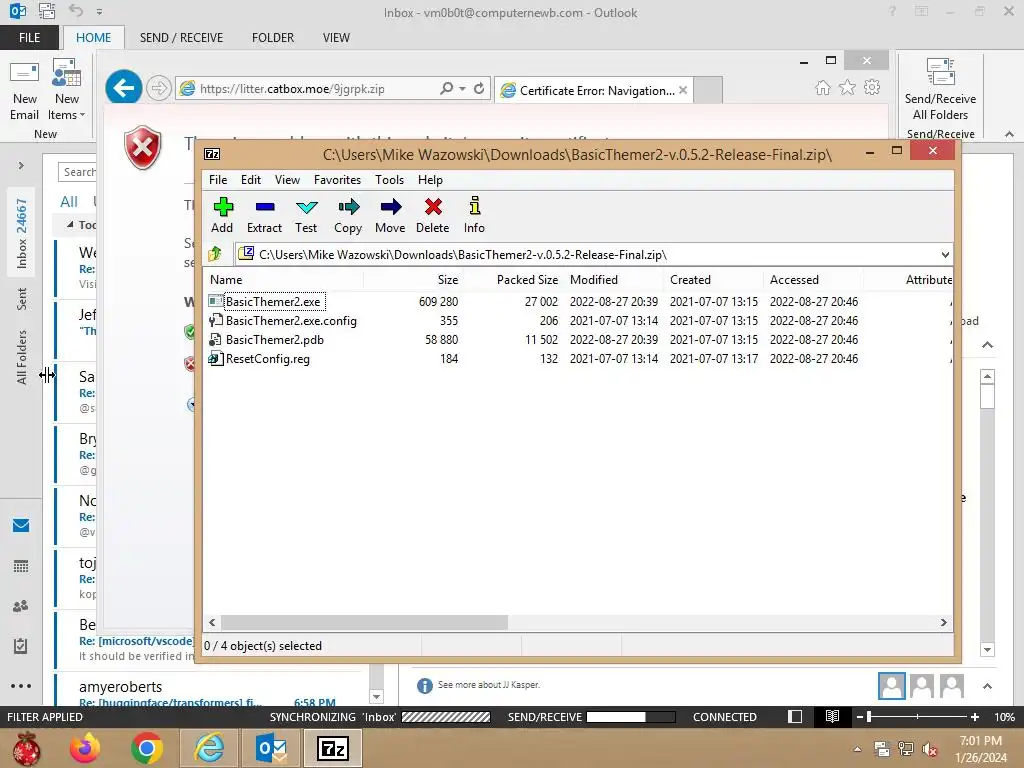The width and height of the screenshot is (1024, 768).
Task: Open New Items dropdown in Outlook
Action: click(x=67, y=90)
